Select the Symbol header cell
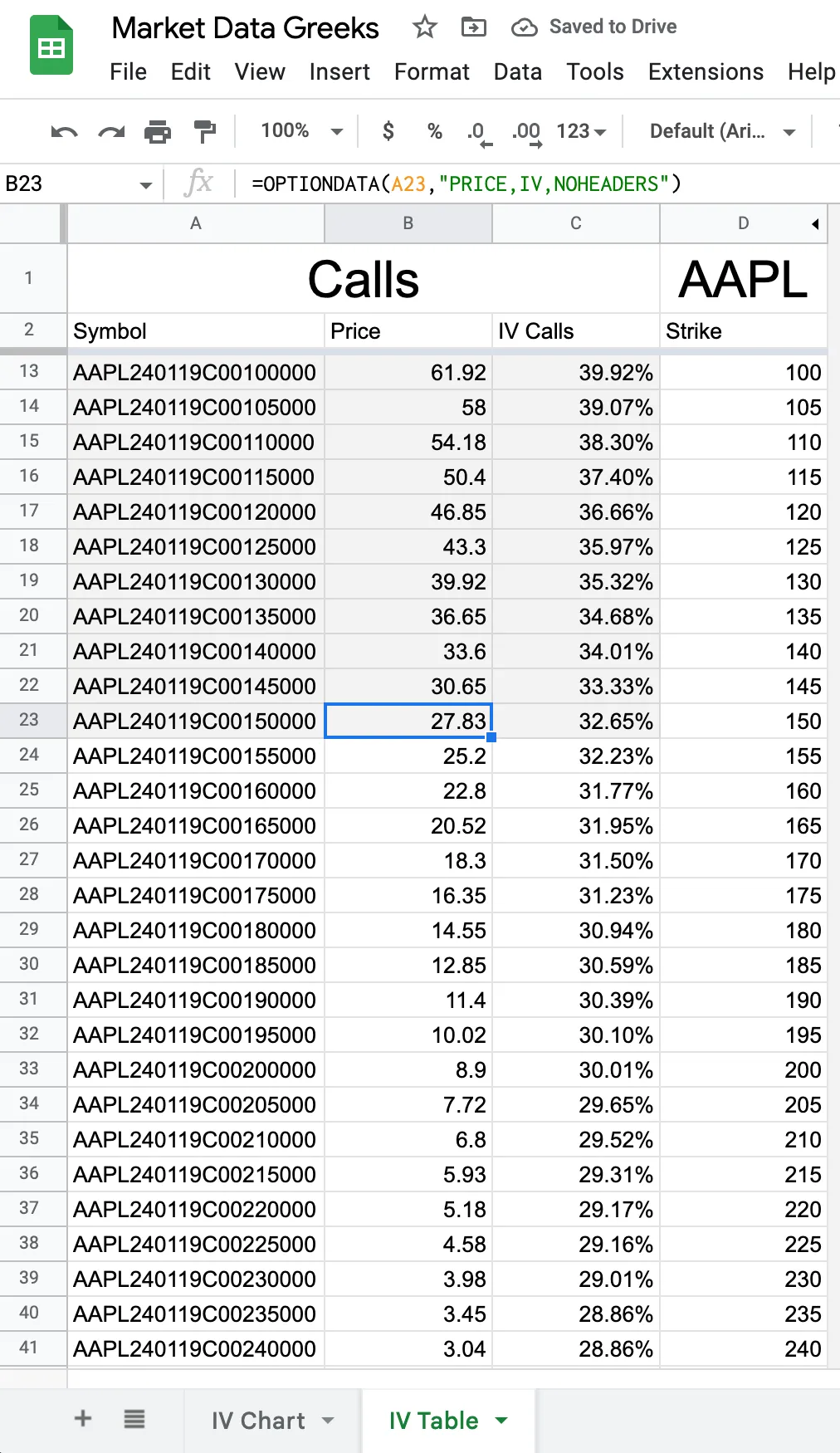The height and width of the screenshot is (1453, 840). click(195, 330)
